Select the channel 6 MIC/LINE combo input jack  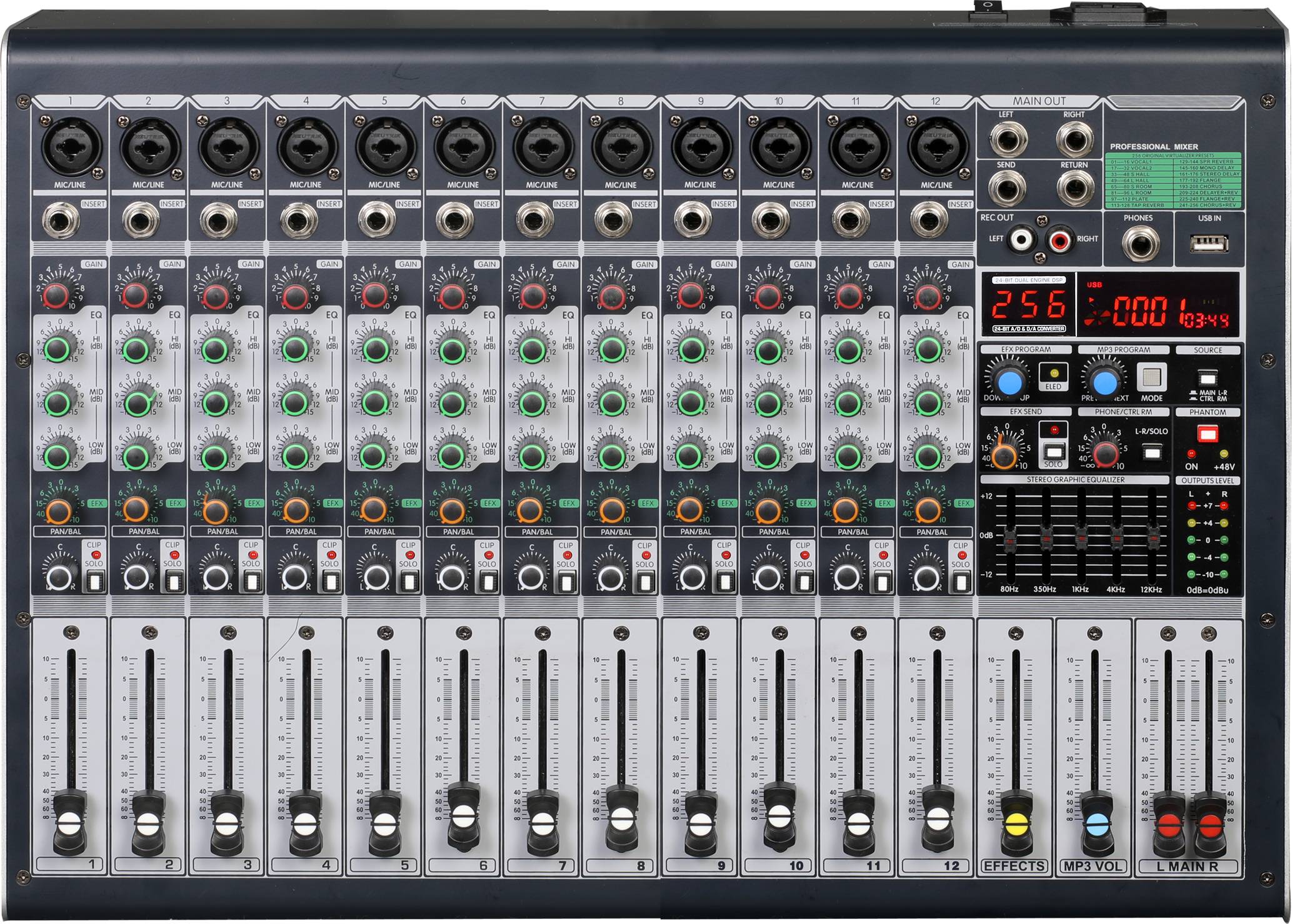point(463,146)
